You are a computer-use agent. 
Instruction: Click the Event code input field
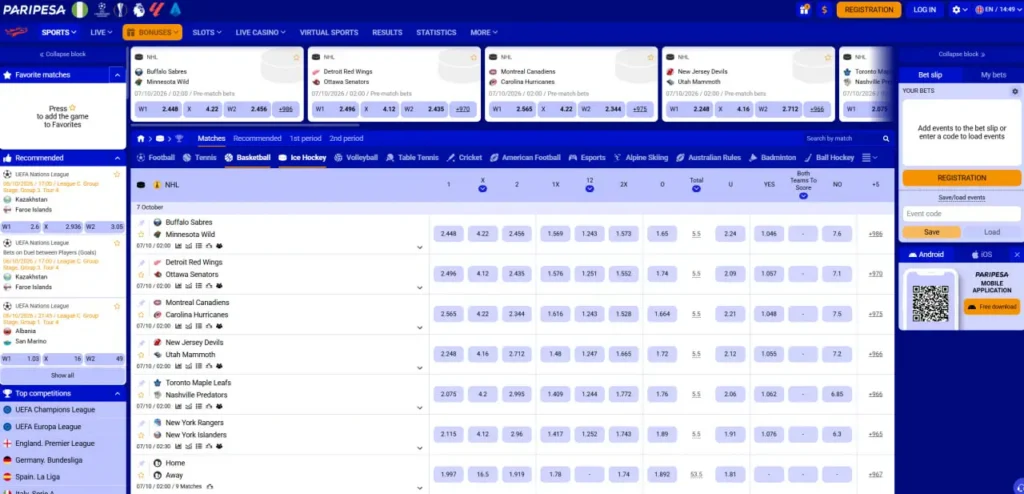click(x=961, y=214)
